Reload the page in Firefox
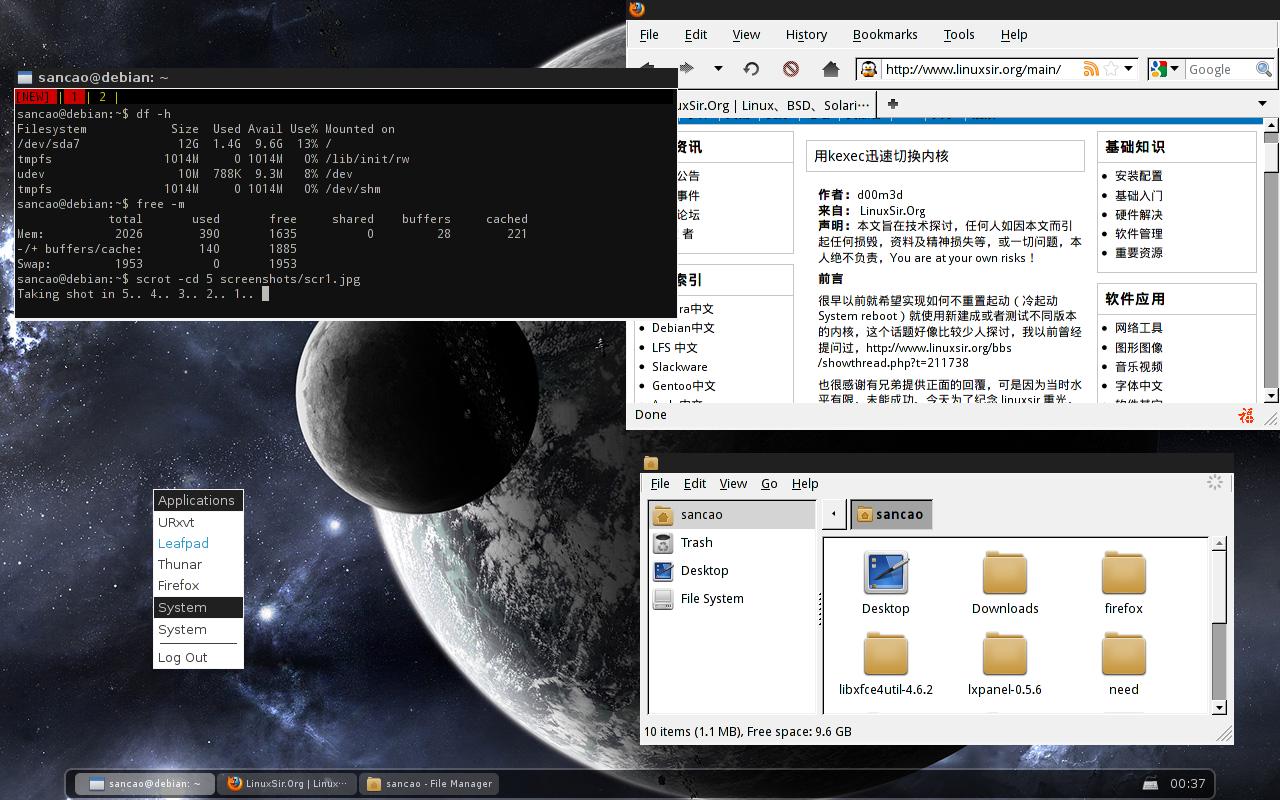 click(x=751, y=69)
